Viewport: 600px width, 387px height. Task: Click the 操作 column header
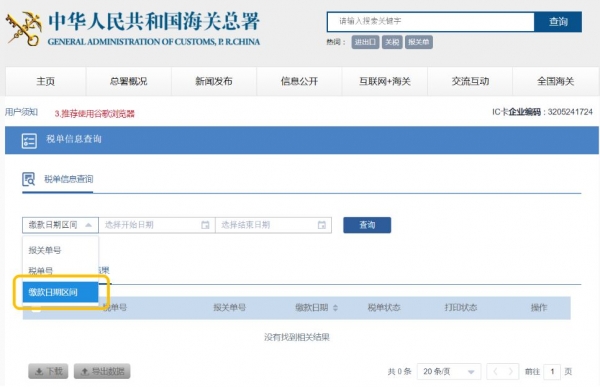point(539,307)
